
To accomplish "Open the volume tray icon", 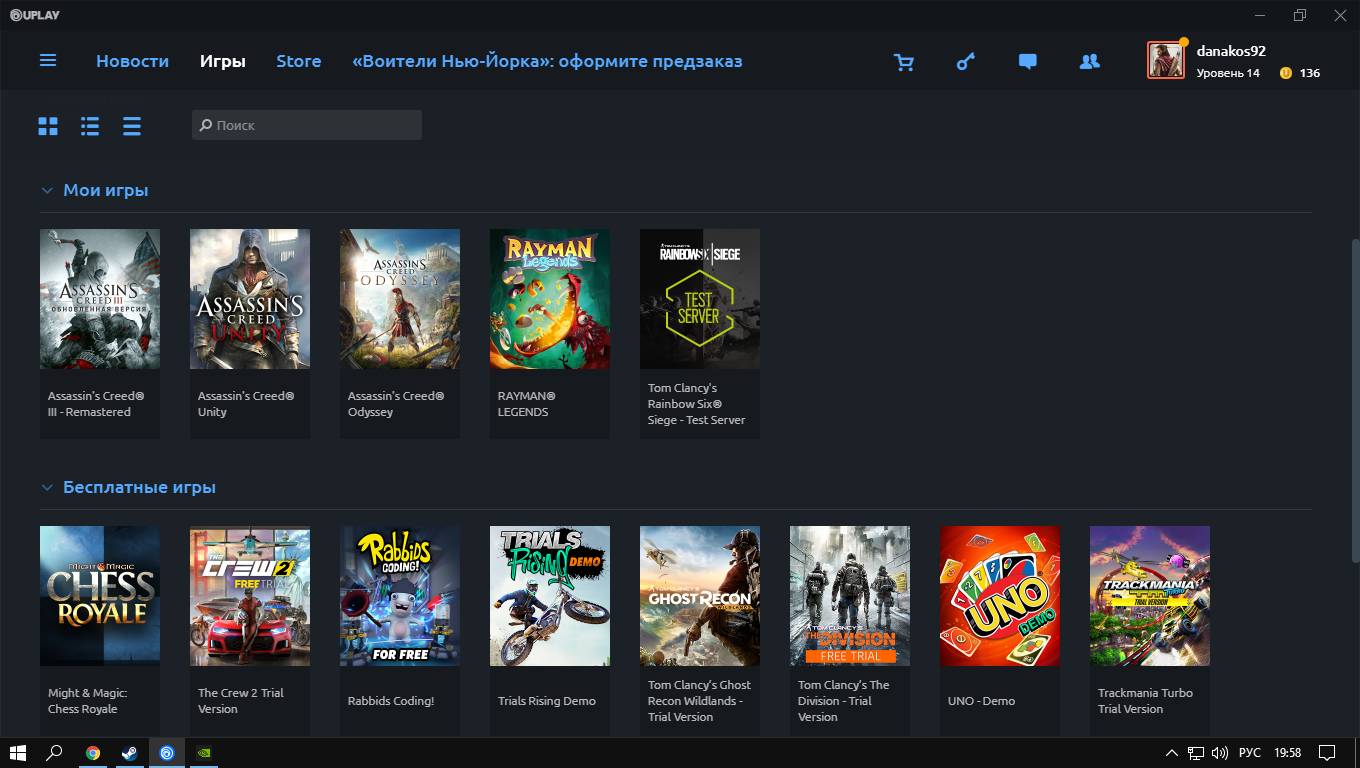I will coord(1219,752).
